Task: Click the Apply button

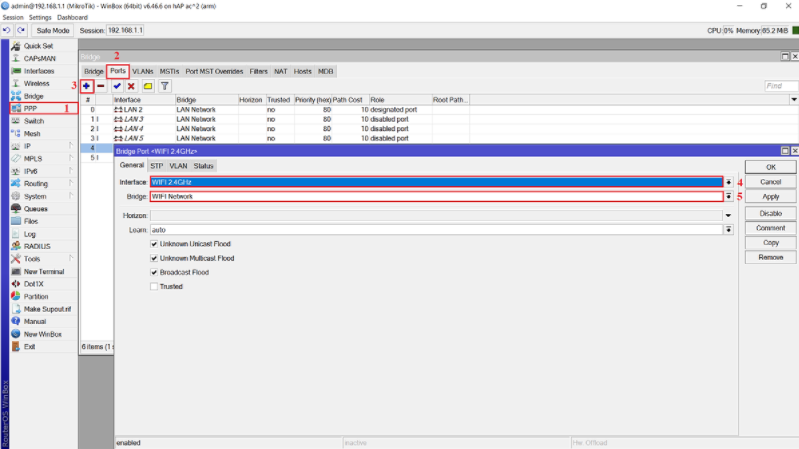Action: coord(770,197)
